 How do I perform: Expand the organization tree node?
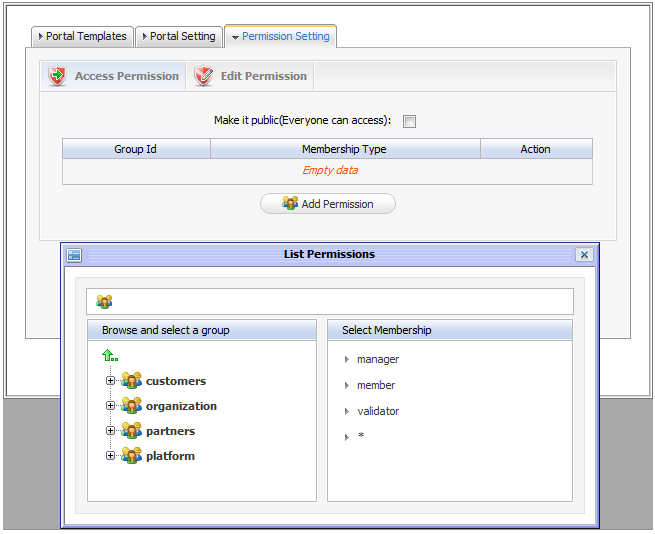(x=110, y=406)
